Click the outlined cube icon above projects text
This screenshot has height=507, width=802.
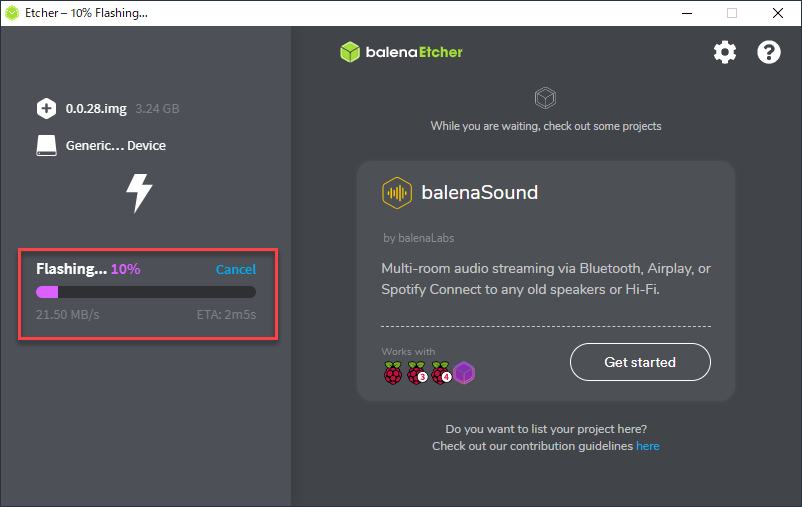click(545, 97)
